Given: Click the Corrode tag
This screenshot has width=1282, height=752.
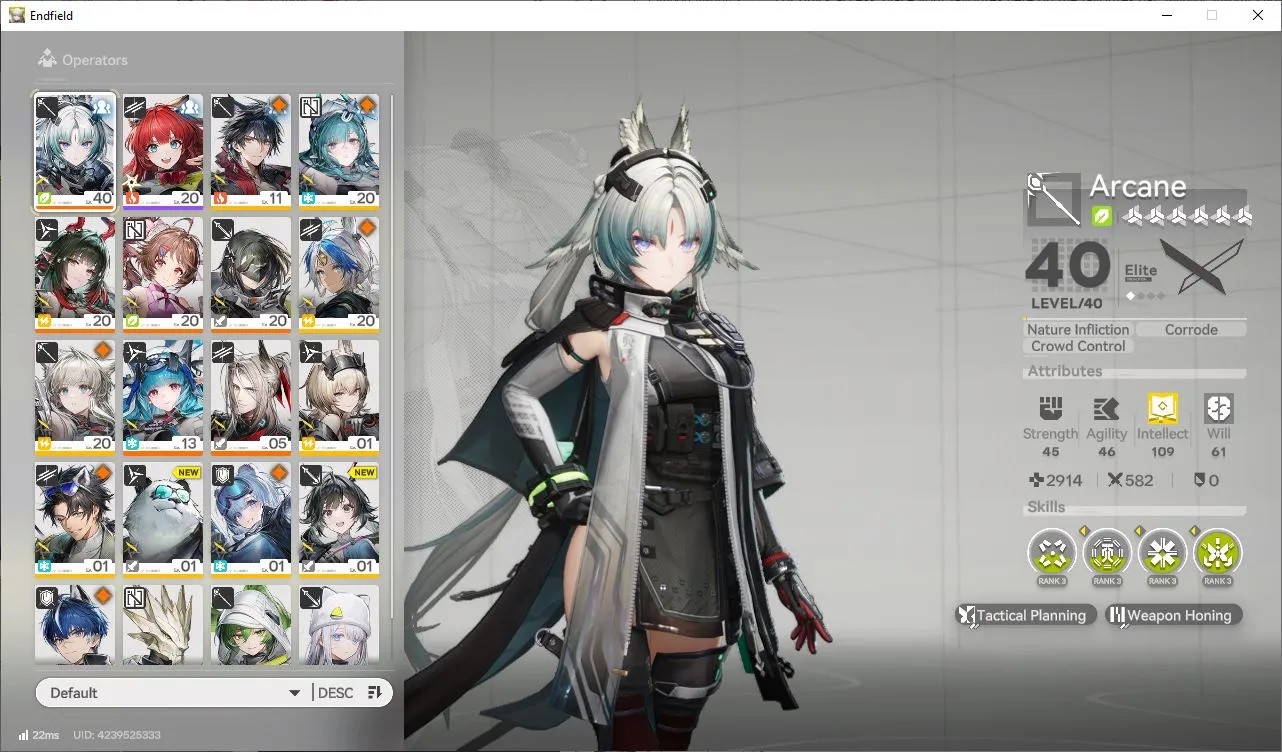Looking at the screenshot, I should (1191, 329).
